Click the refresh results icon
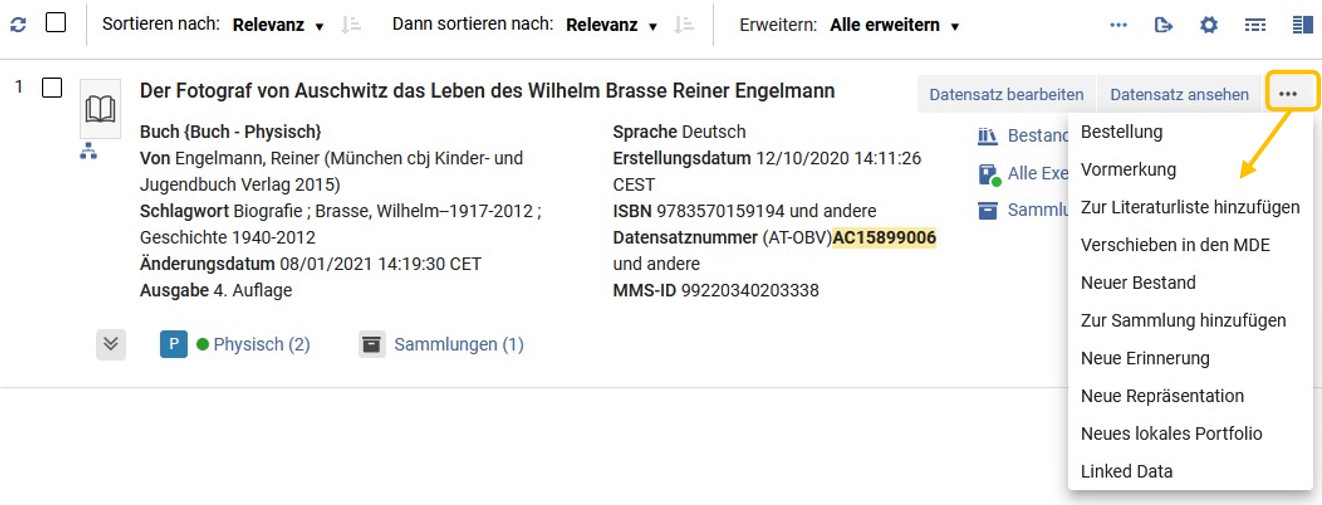Image resolution: width=1322 pixels, height=505 pixels. [x=18, y=24]
